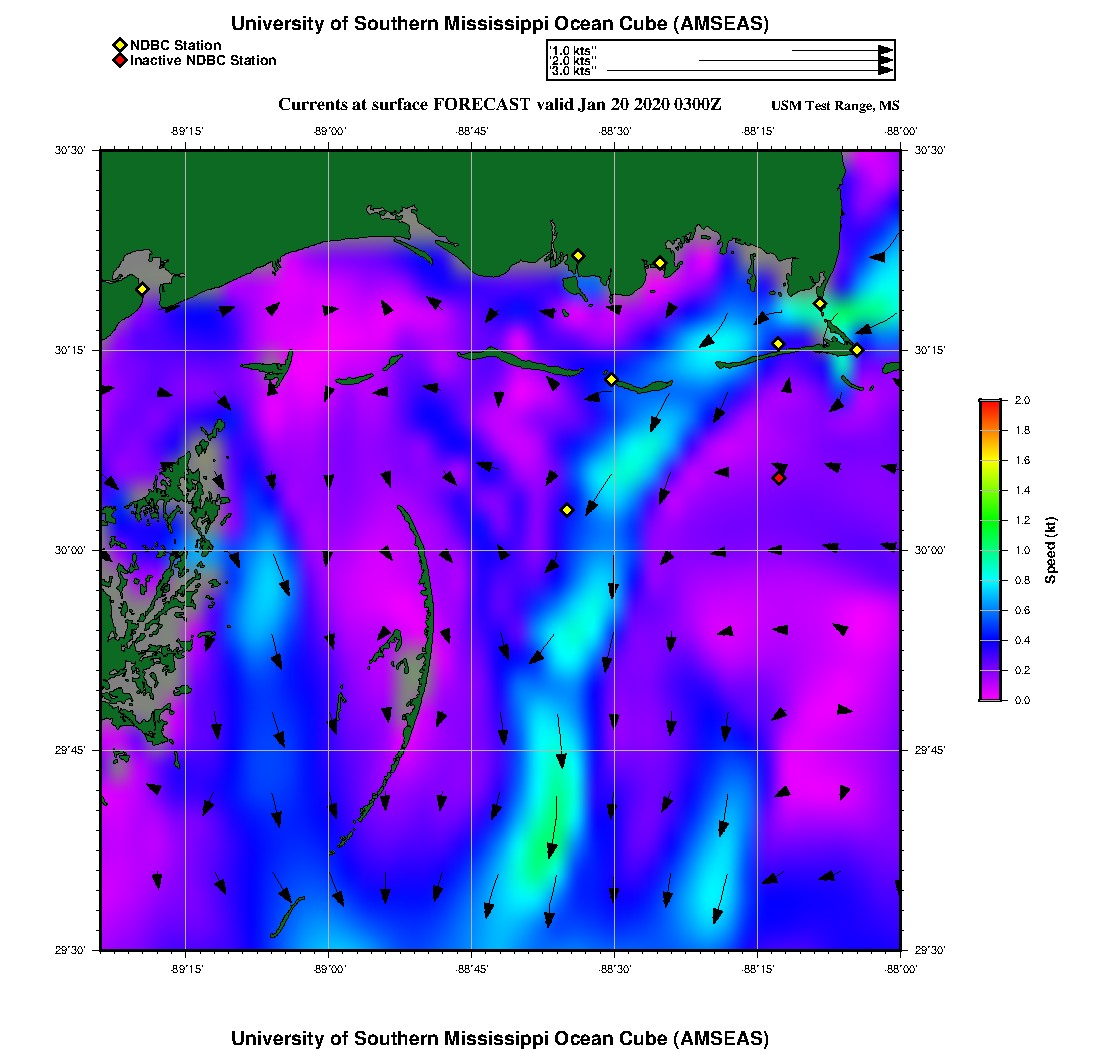
Task: Click the 3.0 kts scale arrow head
Action: point(885,71)
